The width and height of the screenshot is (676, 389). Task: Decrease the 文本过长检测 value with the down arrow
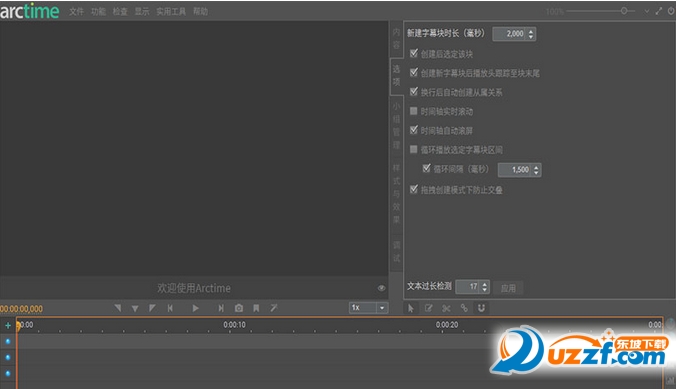pos(485,289)
